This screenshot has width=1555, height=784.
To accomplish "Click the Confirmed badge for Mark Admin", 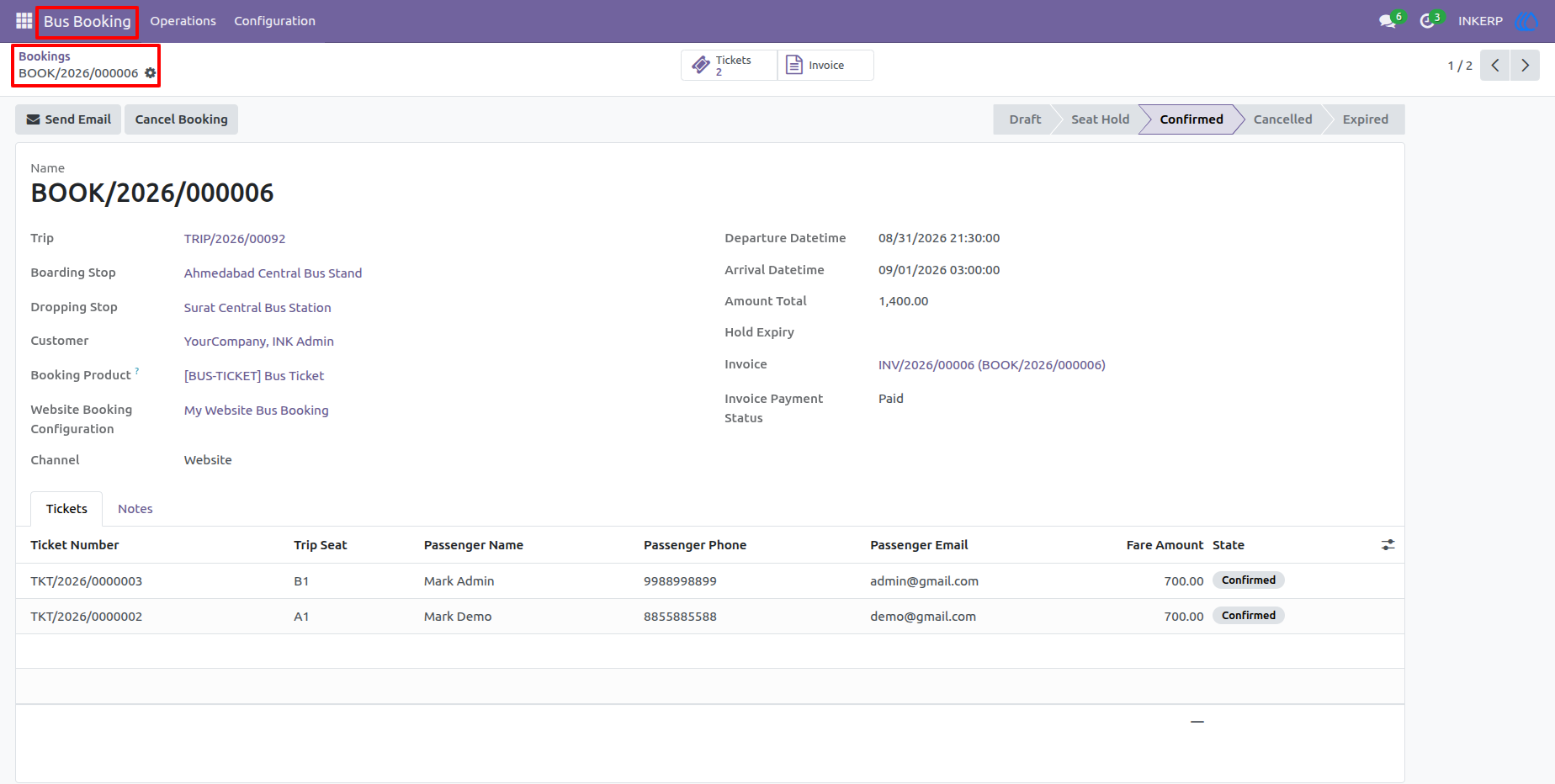I will click(x=1249, y=580).
